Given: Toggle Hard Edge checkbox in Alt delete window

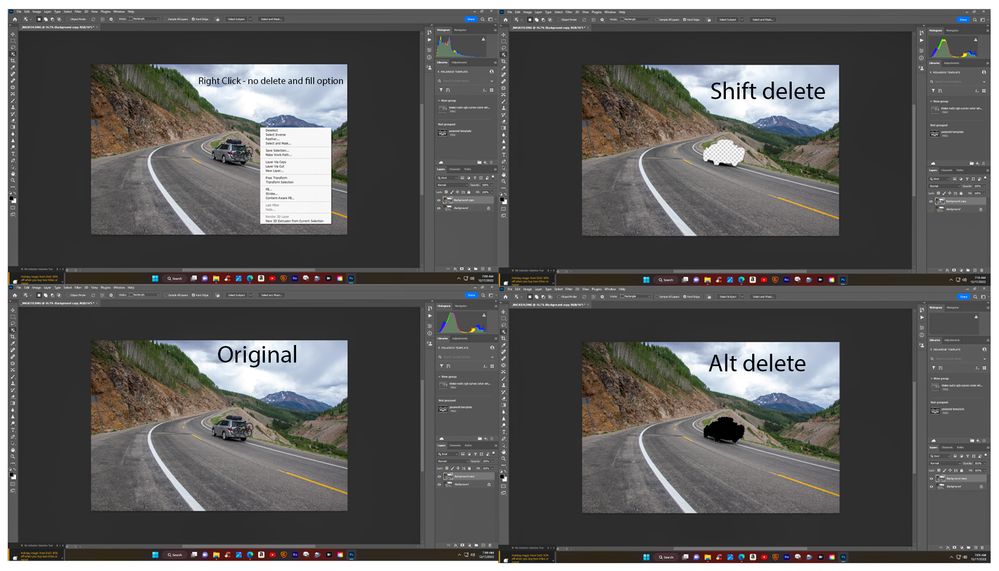Looking at the screenshot, I should pos(686,296).
